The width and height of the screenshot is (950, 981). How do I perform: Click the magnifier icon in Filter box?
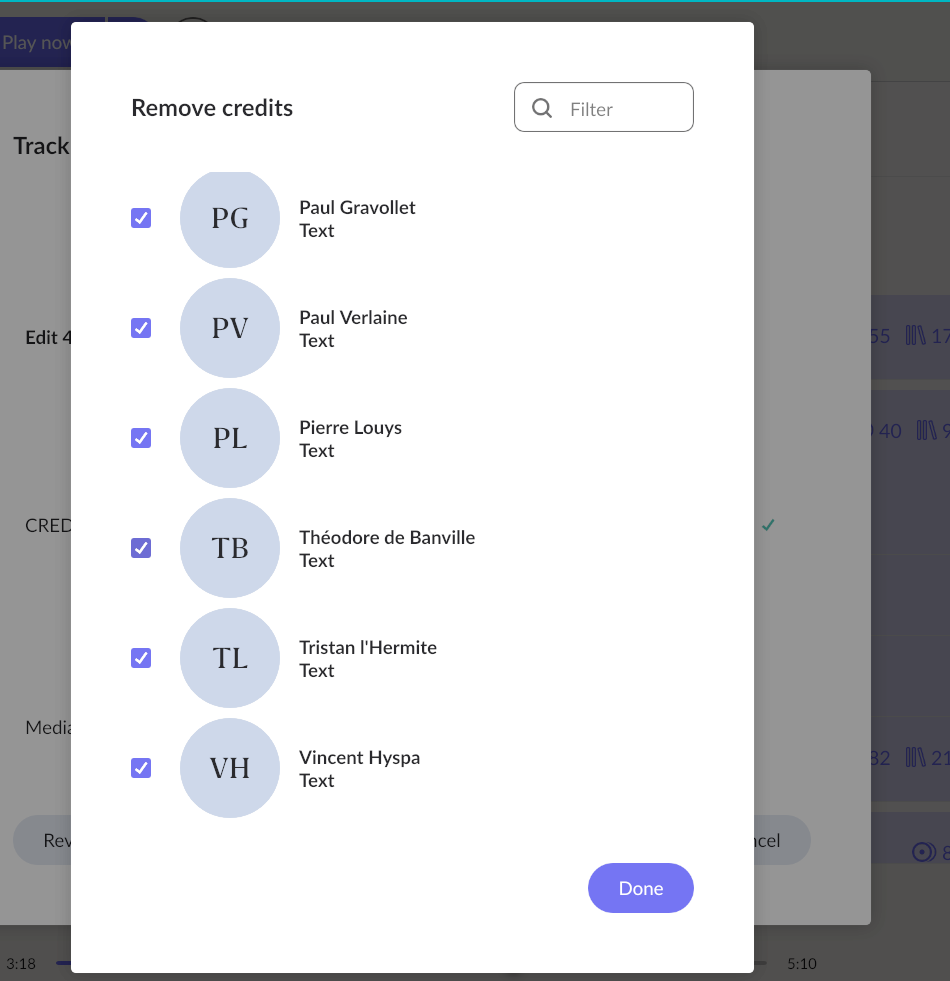542,108
